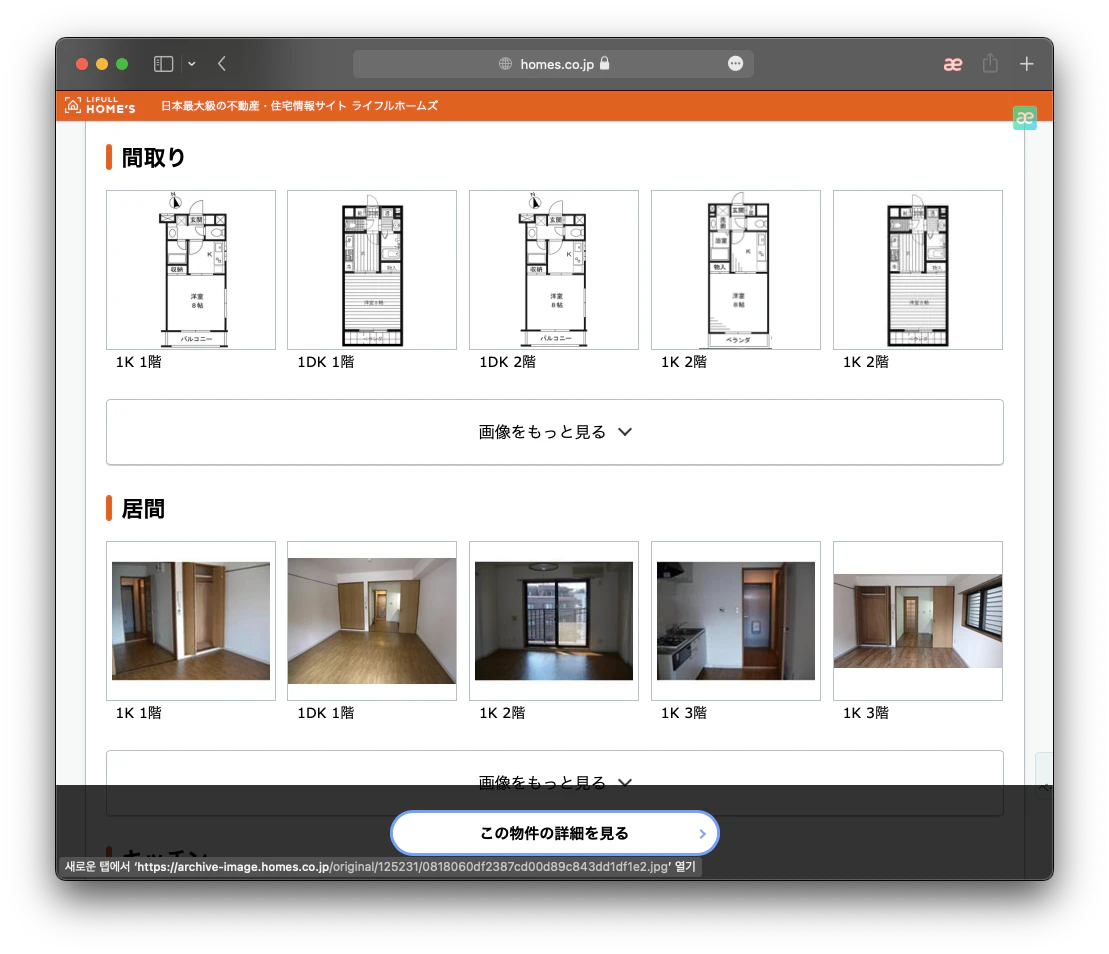Viewport: 1109px width, 954px height.
Task: Open the last 1K 2階 floor plan thumbnail
Action: point(917,269)
